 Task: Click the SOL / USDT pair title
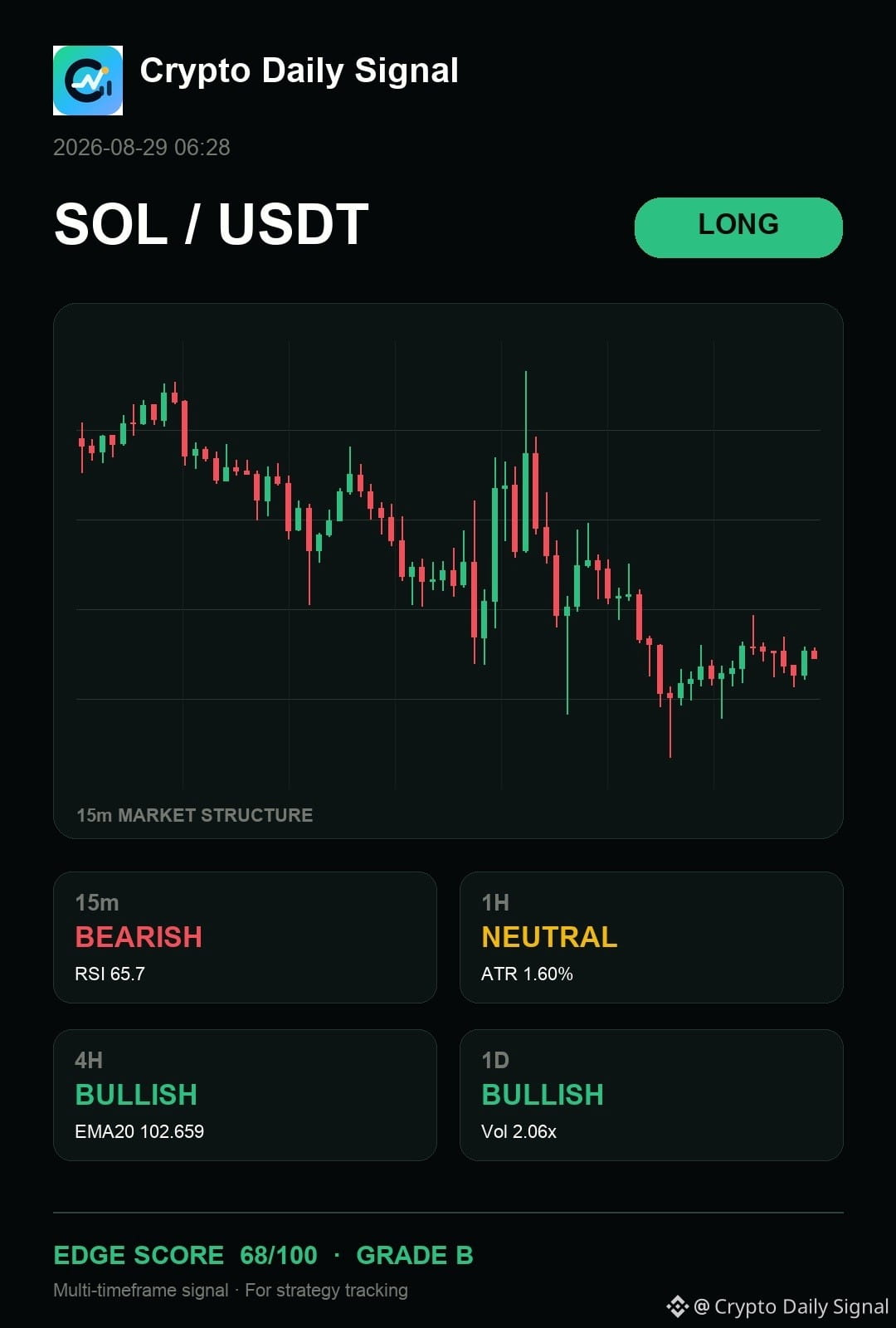pos(212,224)
